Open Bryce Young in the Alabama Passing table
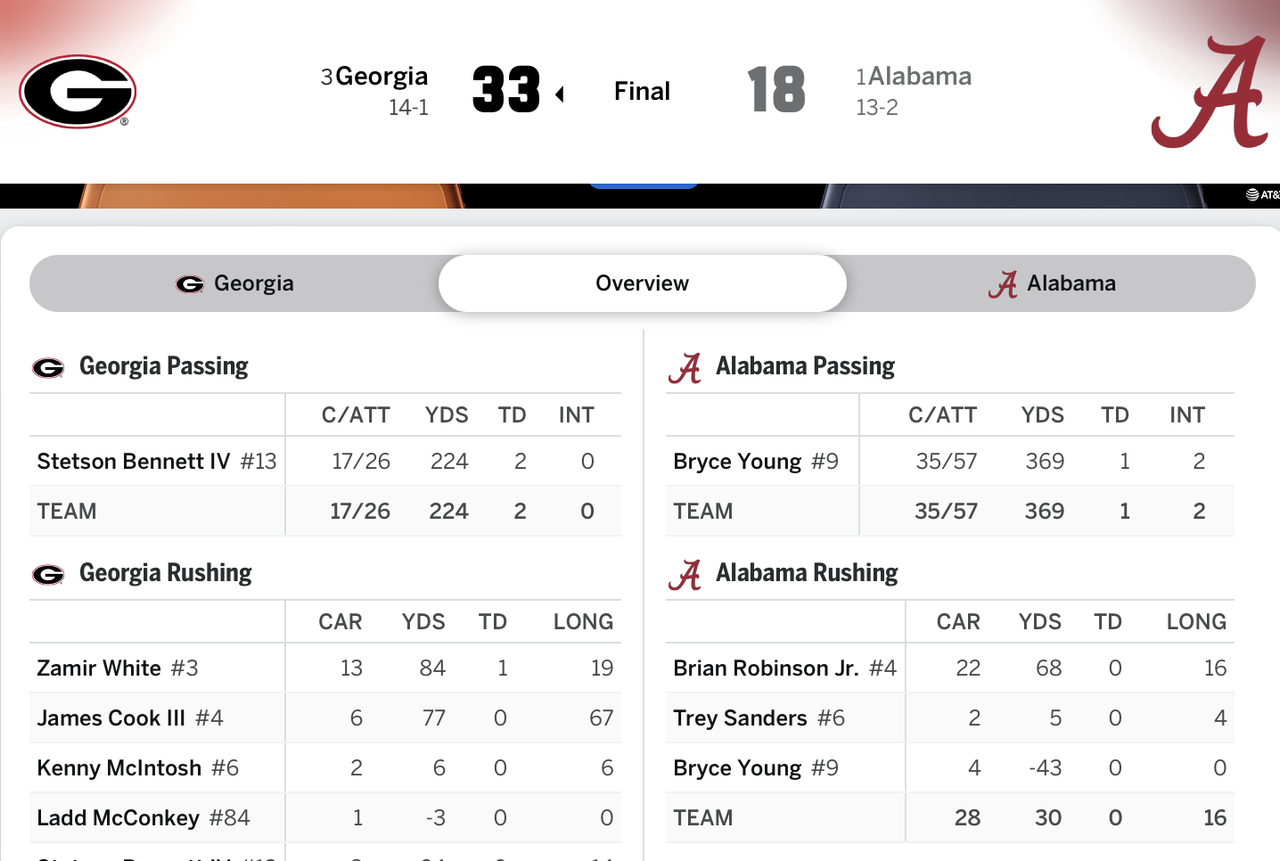1280x861 pixels. pyautogui.click(x=737, y=461)
